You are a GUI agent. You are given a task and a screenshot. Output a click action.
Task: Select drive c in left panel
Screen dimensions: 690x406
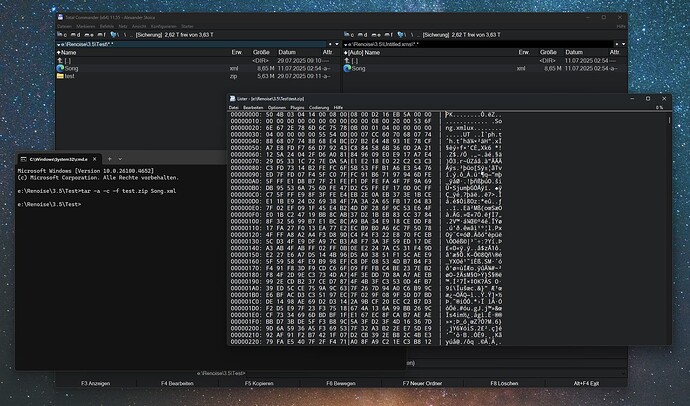[62, 34]
